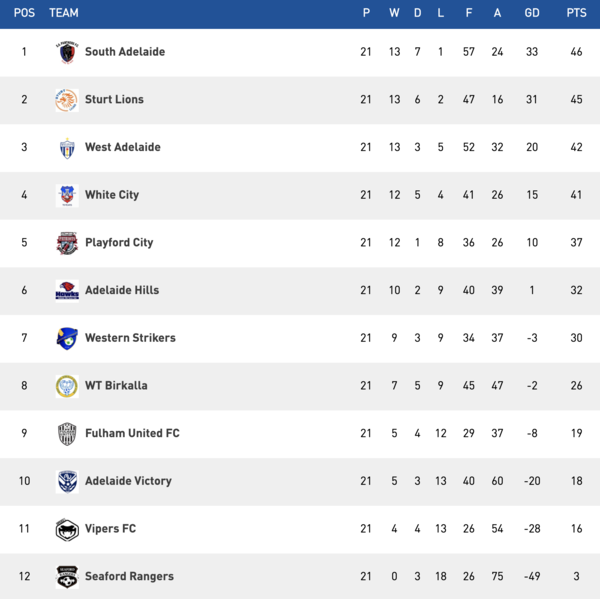Sort table by PTS column header
Image resolution: width=600 pixels, height=599 pixels.
point(576,13)
